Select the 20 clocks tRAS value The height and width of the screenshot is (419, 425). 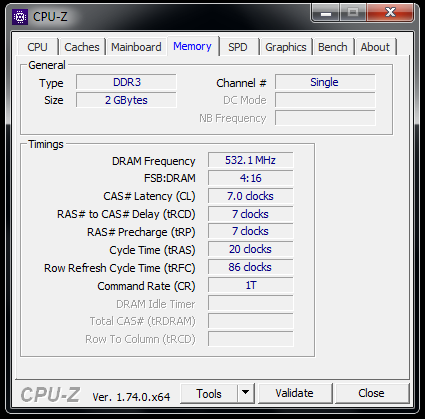251,250
